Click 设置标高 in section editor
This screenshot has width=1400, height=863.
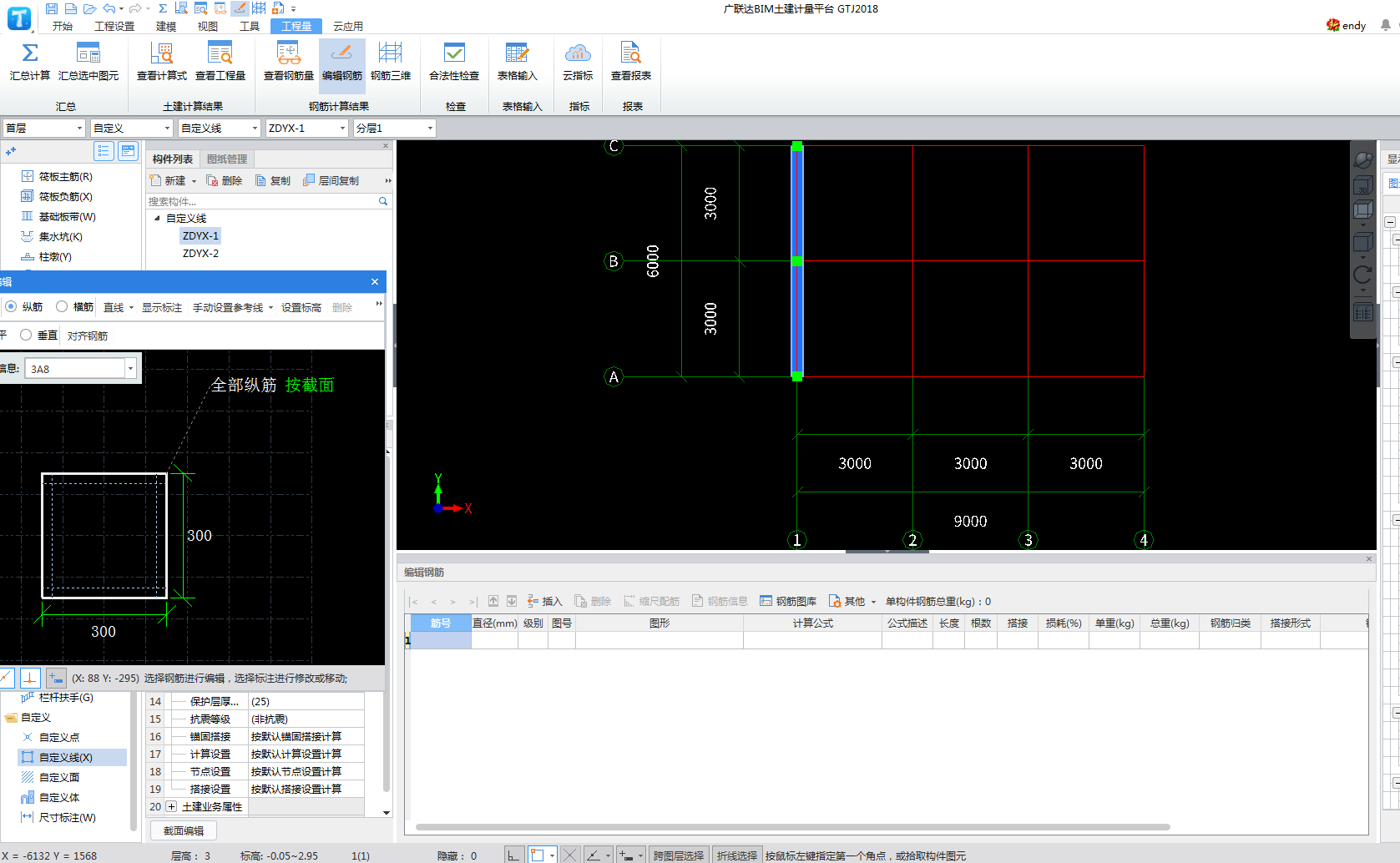point(301,307)
